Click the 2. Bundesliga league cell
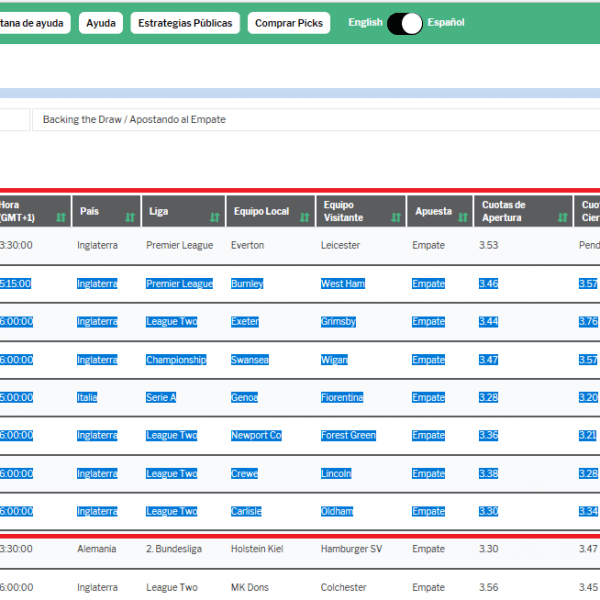The width and height of the screenshot is (600, 600). pyautogui.click(x=174, y=549)
